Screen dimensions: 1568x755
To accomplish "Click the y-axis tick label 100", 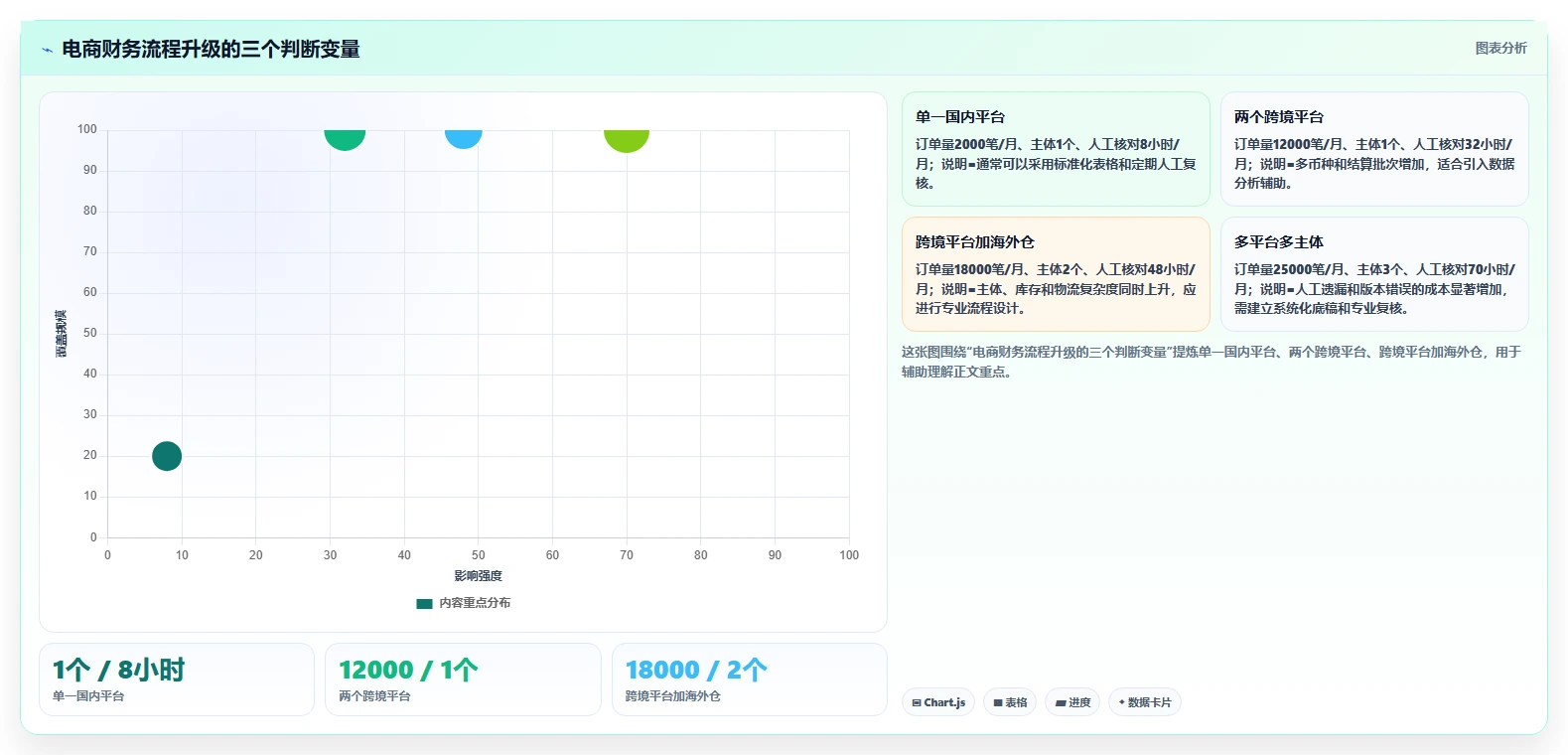I will (x=87, y=129).
